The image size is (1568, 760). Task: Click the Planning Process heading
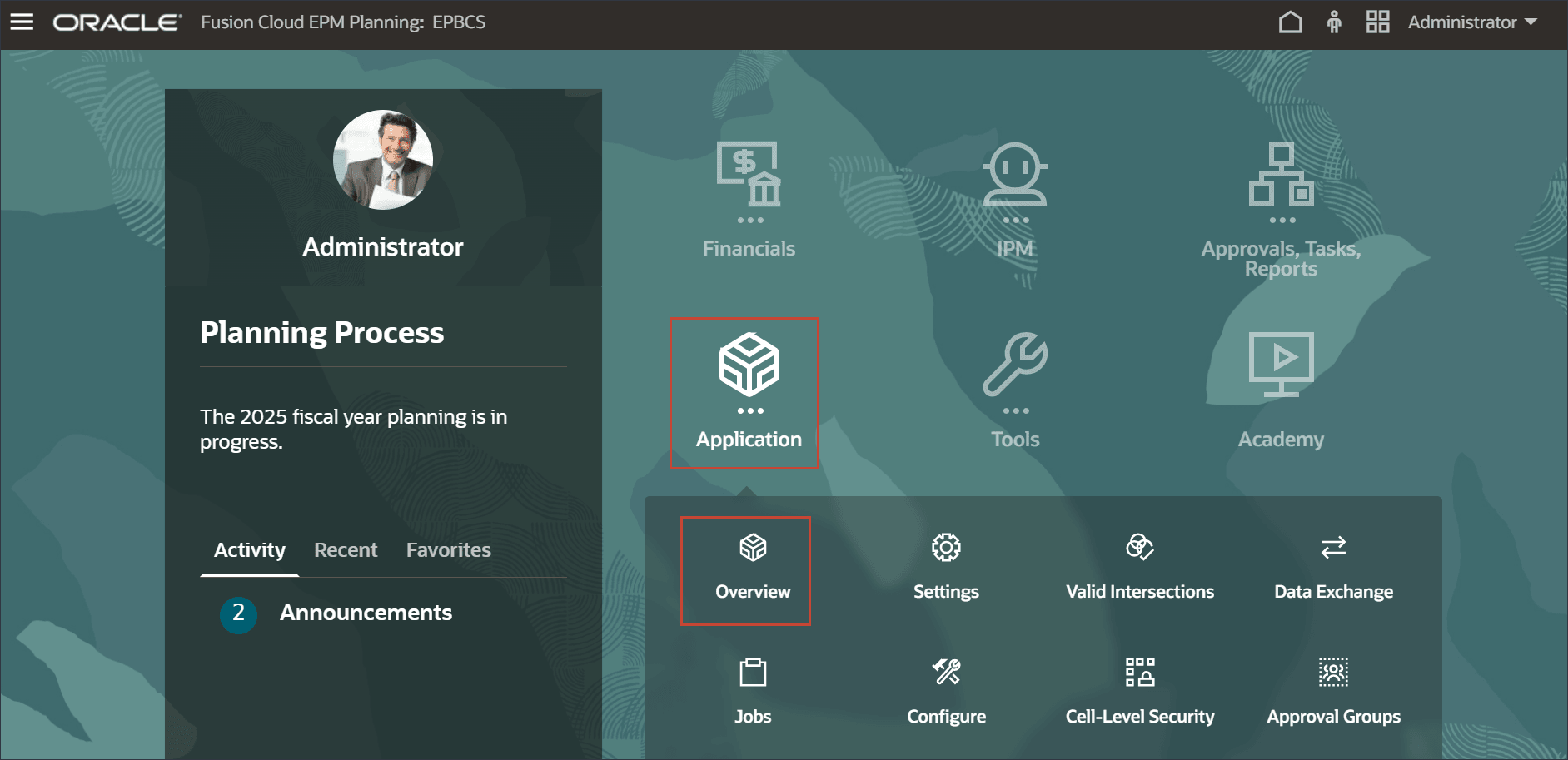(321, 333)
